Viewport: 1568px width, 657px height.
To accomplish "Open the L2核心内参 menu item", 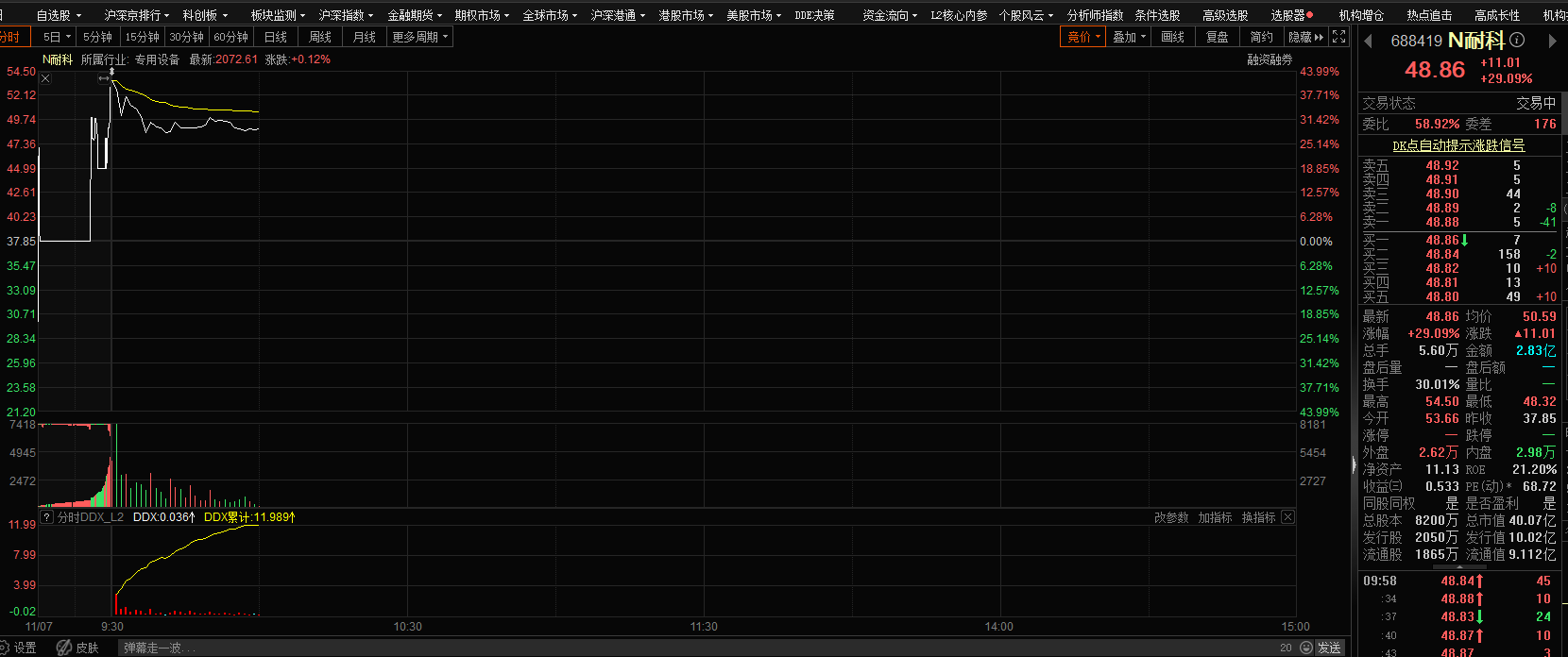I will (959, 15).
